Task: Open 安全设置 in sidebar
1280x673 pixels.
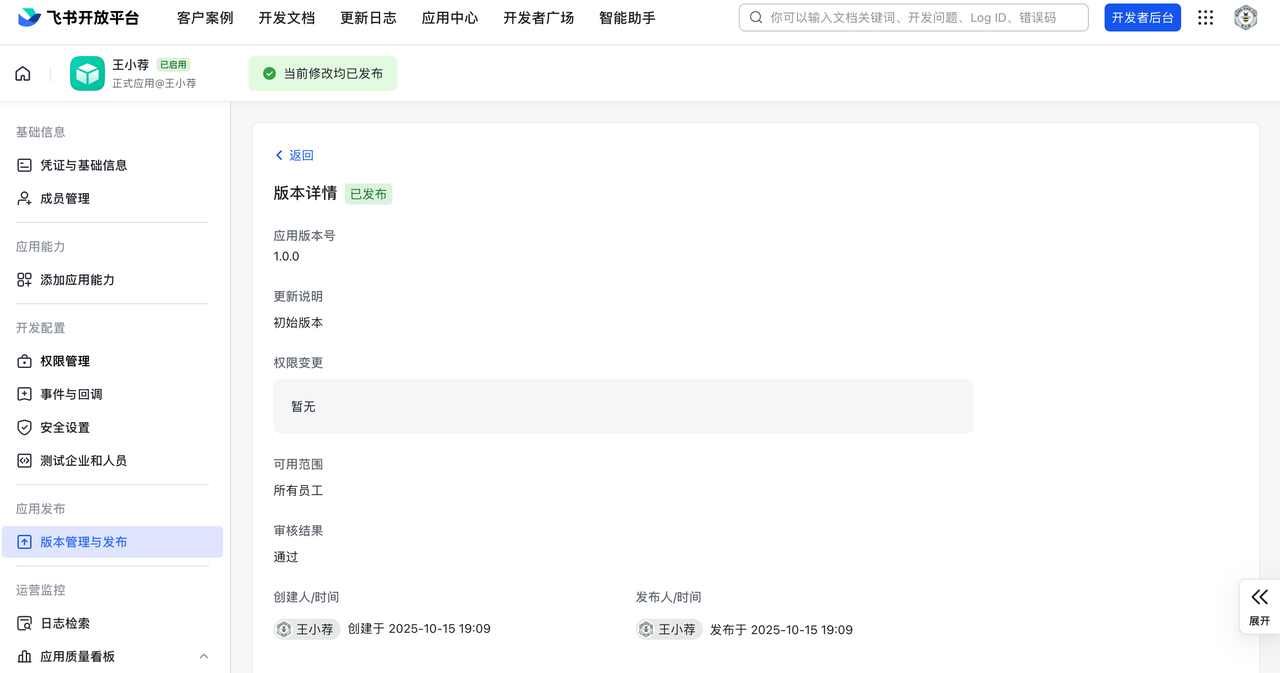Action: point(65,427)
